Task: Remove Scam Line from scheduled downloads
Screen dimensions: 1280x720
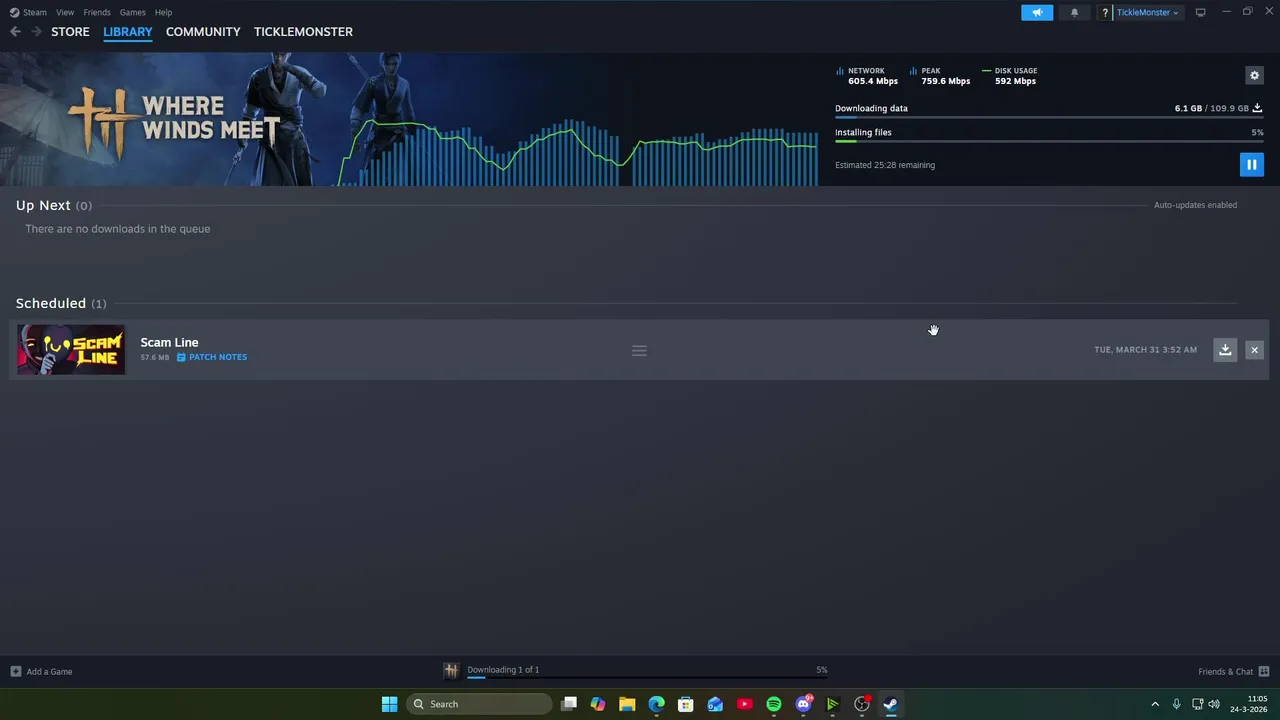Action: (x=1254, y=349)
